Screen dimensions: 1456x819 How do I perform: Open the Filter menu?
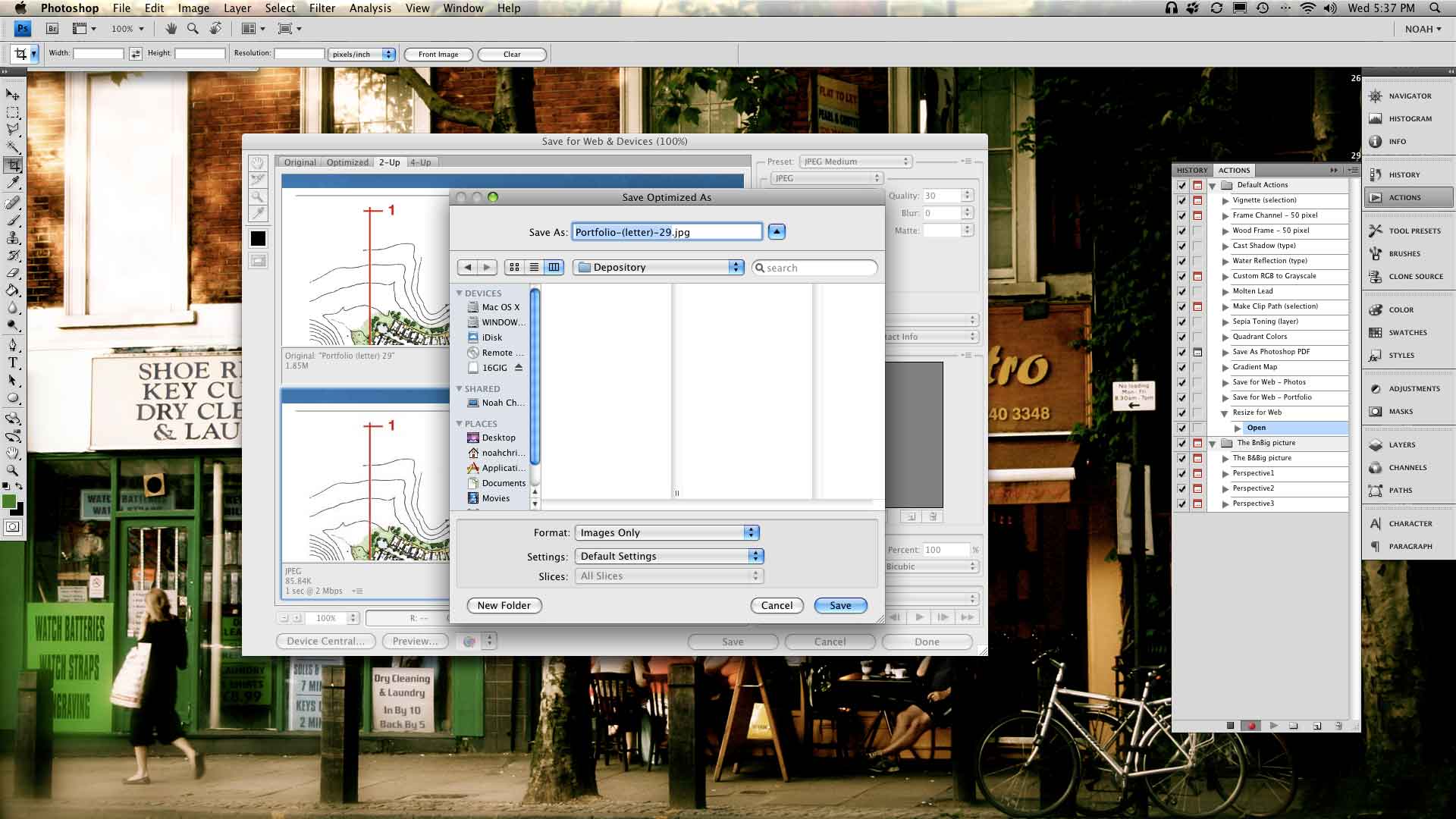tap(322, 8)
